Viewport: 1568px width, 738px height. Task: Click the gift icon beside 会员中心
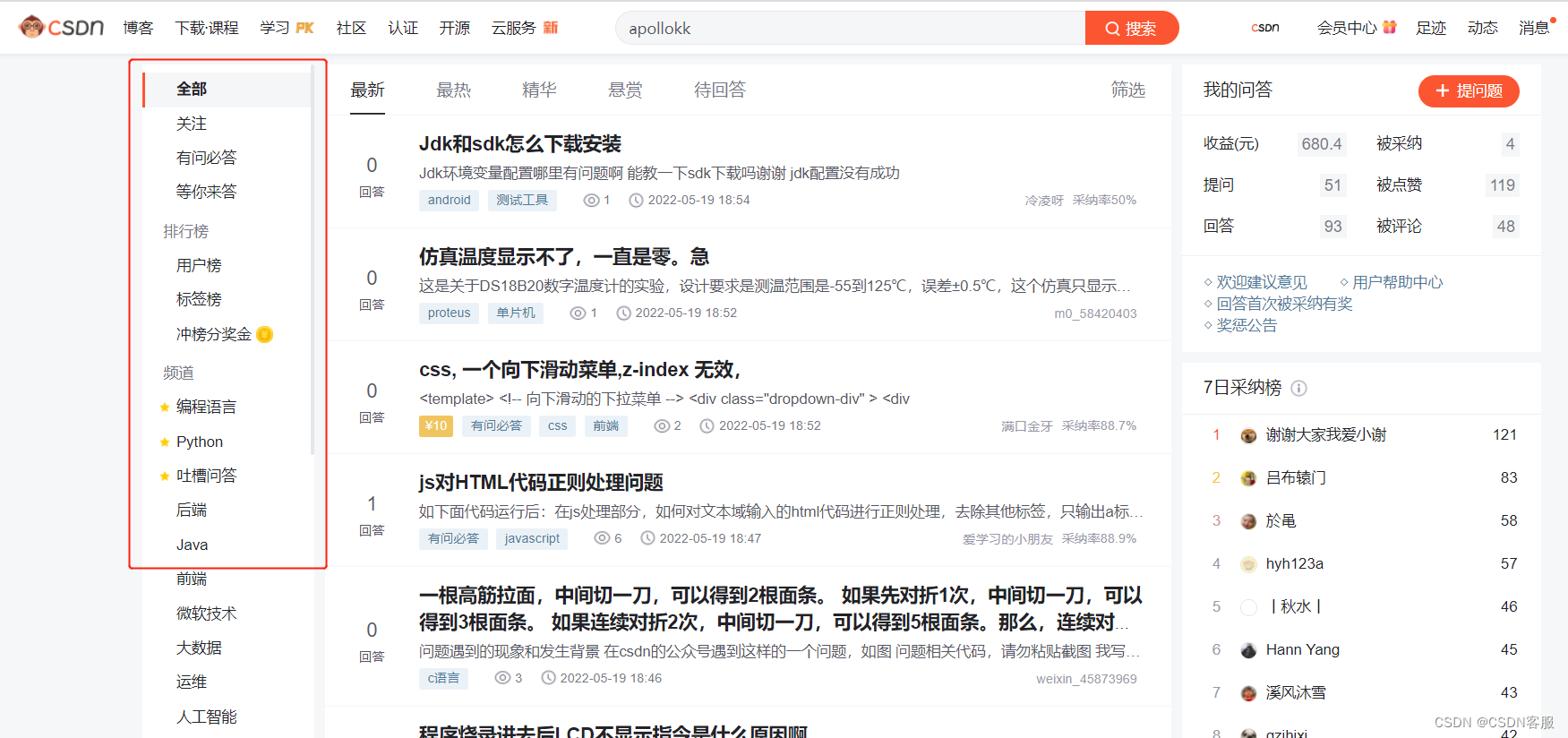pyautogui.click(x=1390, y=27)
